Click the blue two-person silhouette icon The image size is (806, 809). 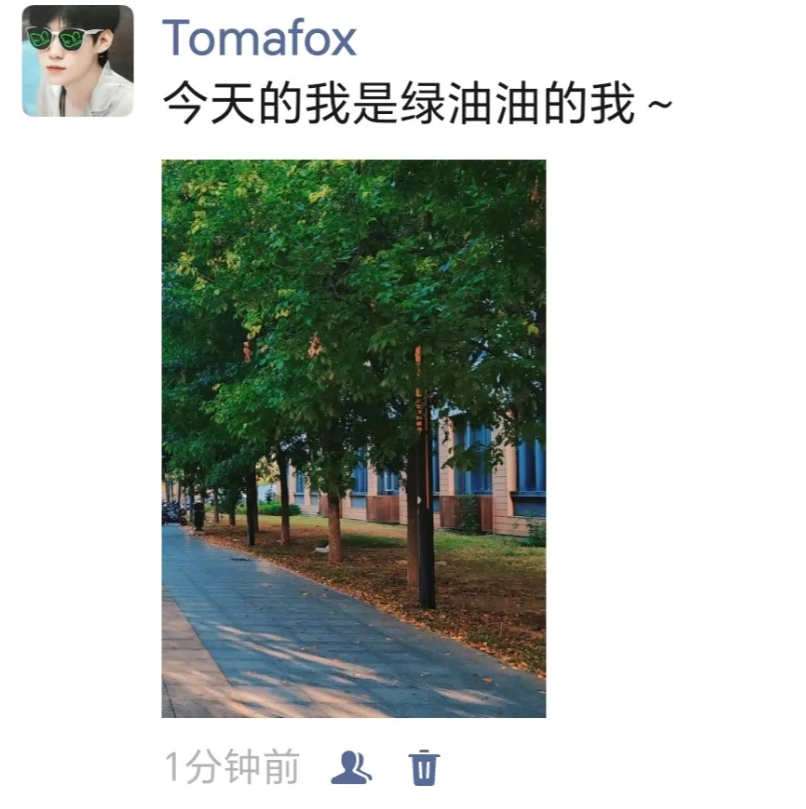point(350,767)
